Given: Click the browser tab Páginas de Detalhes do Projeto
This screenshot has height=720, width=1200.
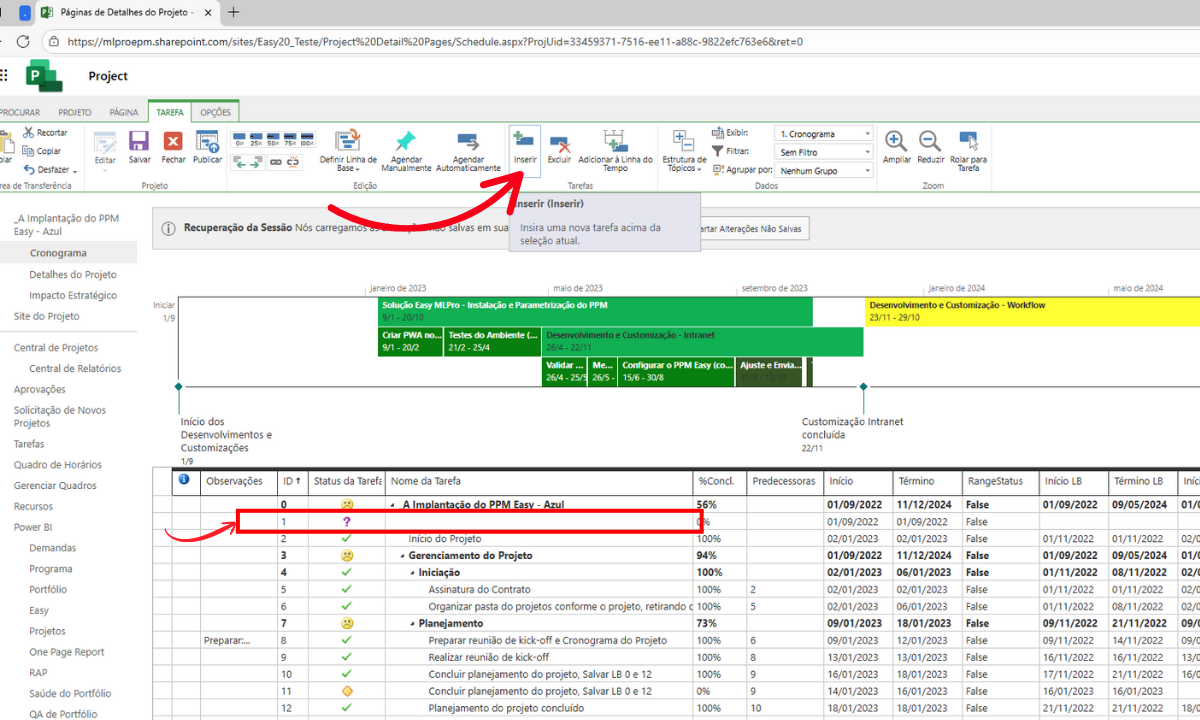Looking at the screenshot, I should point(126,13).
